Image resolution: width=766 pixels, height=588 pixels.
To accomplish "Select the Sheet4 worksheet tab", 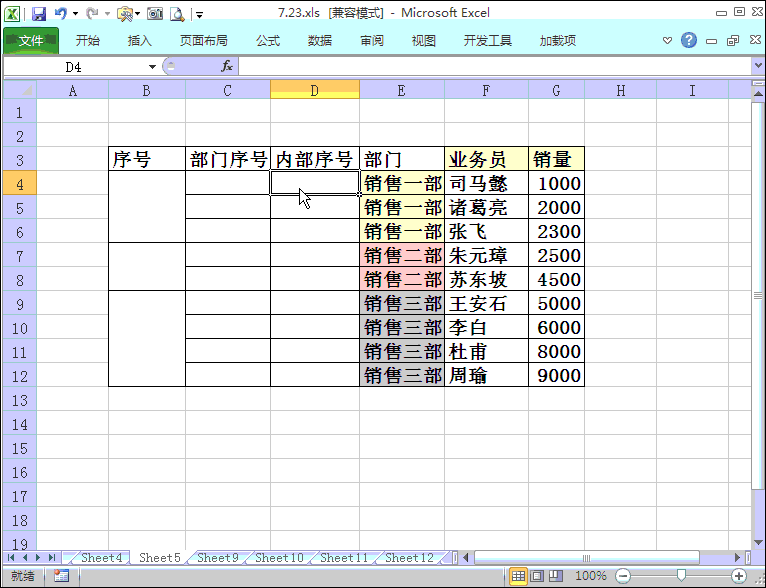I will pyautogui.click(x=101, y=558).
